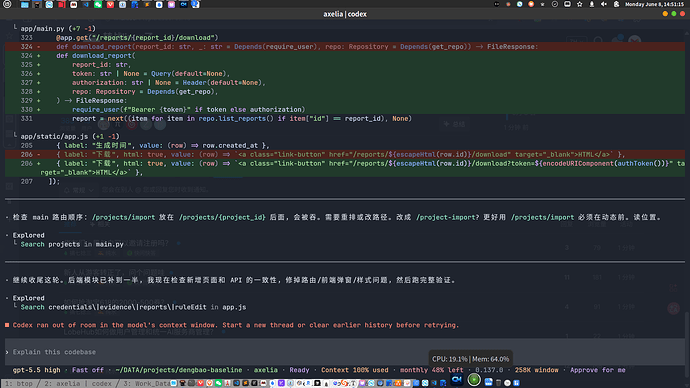Switch to the '3: Work_Data' tmux window
The image size is (690, 388).
tap(147, 384)
